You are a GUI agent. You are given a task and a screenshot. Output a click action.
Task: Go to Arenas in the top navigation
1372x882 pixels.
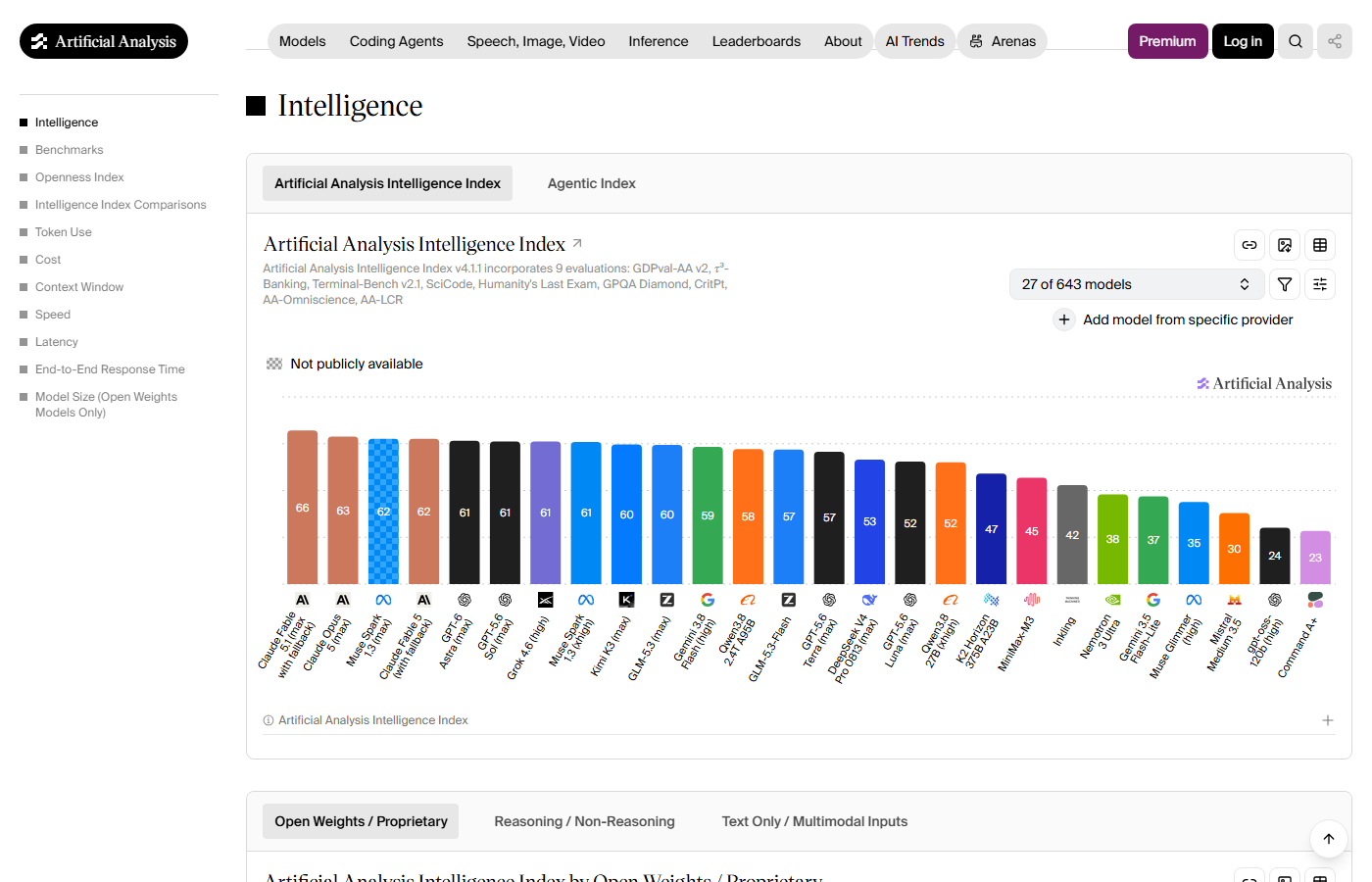[x=1003, y=41]
